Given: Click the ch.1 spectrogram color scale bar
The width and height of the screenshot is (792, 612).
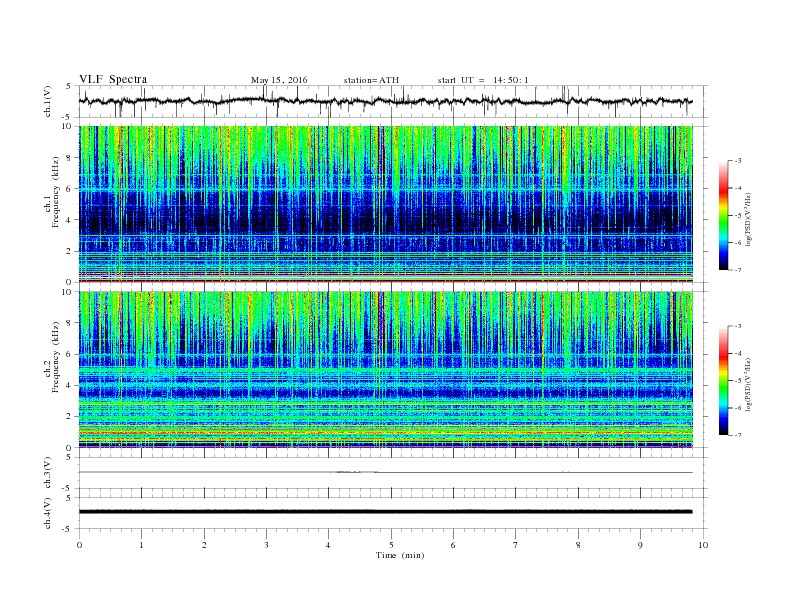Looking at the screenshot, I should tap(724, 215).
